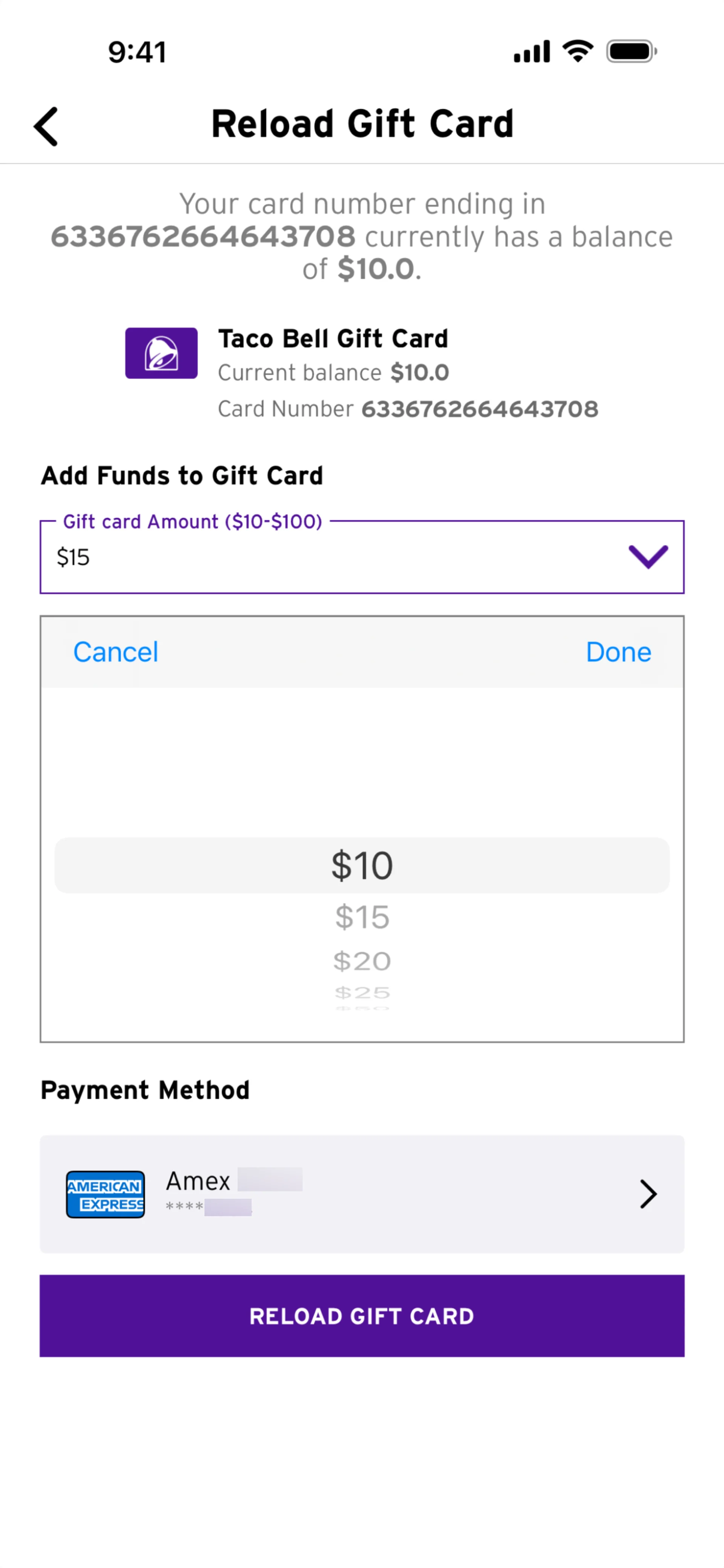This screenshot has width=724, height=1568.
Task: Choose $15 in the amount picker
Action: coord(362,917)
